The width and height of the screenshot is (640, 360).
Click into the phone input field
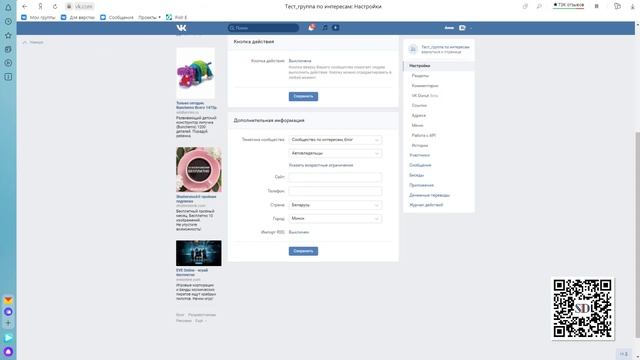pos(335,191)
